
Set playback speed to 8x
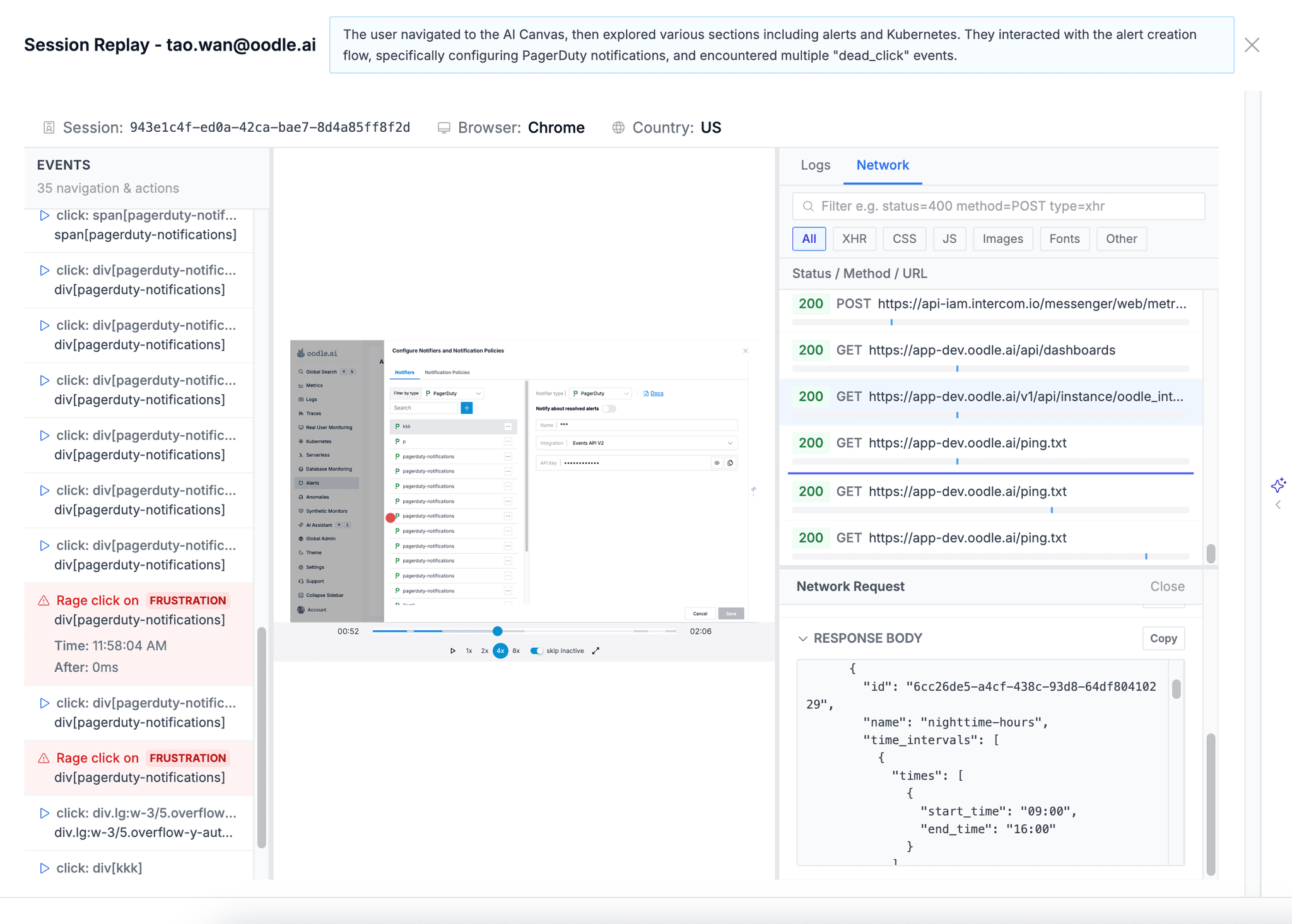coord(516,651)
